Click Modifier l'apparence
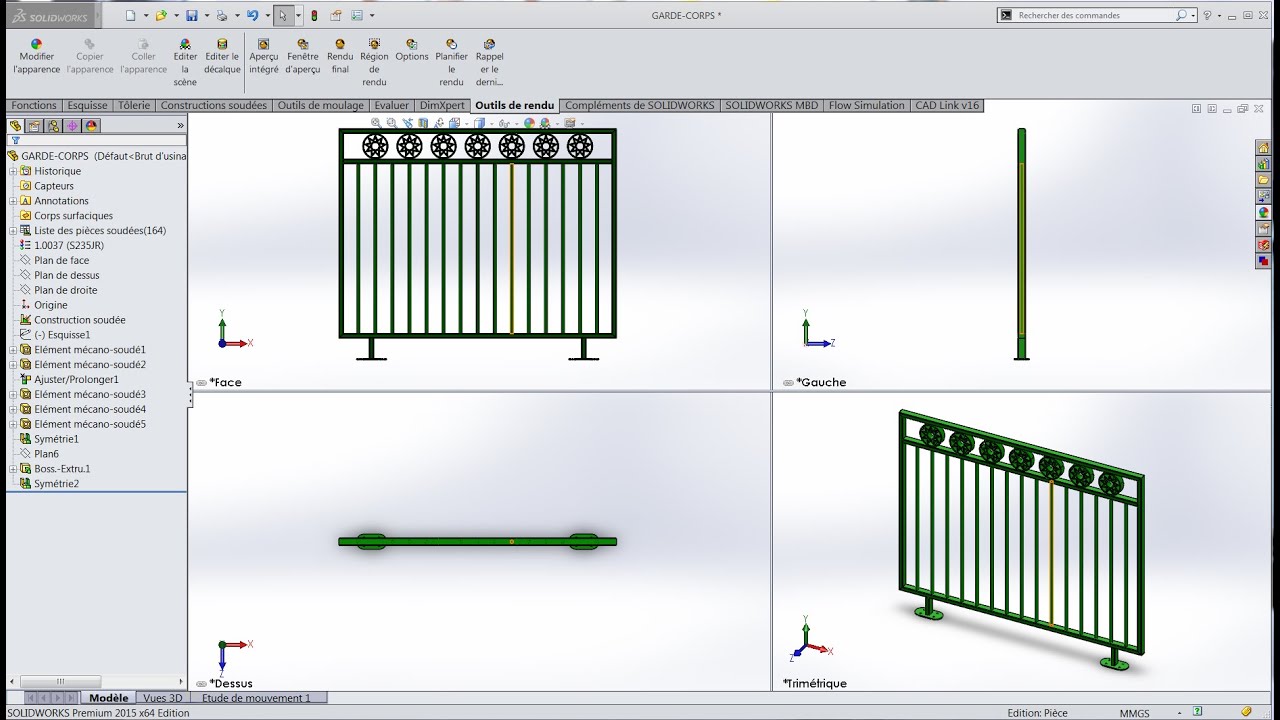Image resolution: width=1280 pixels, height=720 pixels. [36, 57]
